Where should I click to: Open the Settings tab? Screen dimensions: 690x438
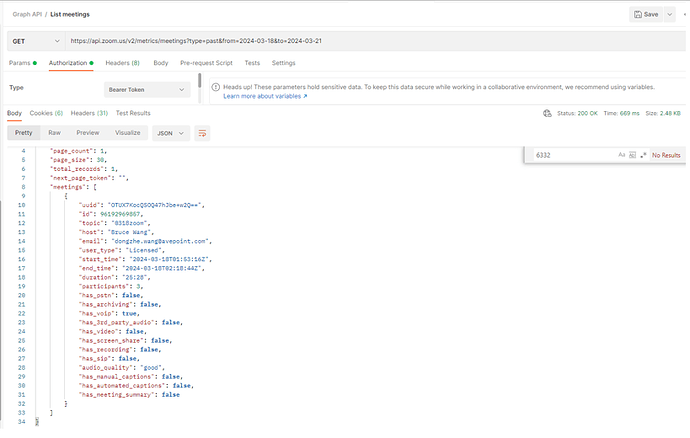click(283, 63)
